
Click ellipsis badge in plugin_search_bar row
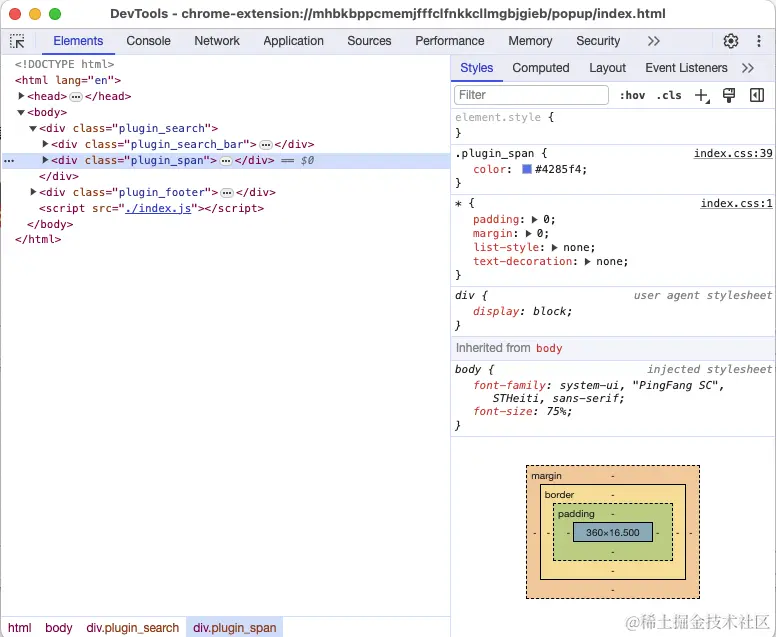point(266,145)
